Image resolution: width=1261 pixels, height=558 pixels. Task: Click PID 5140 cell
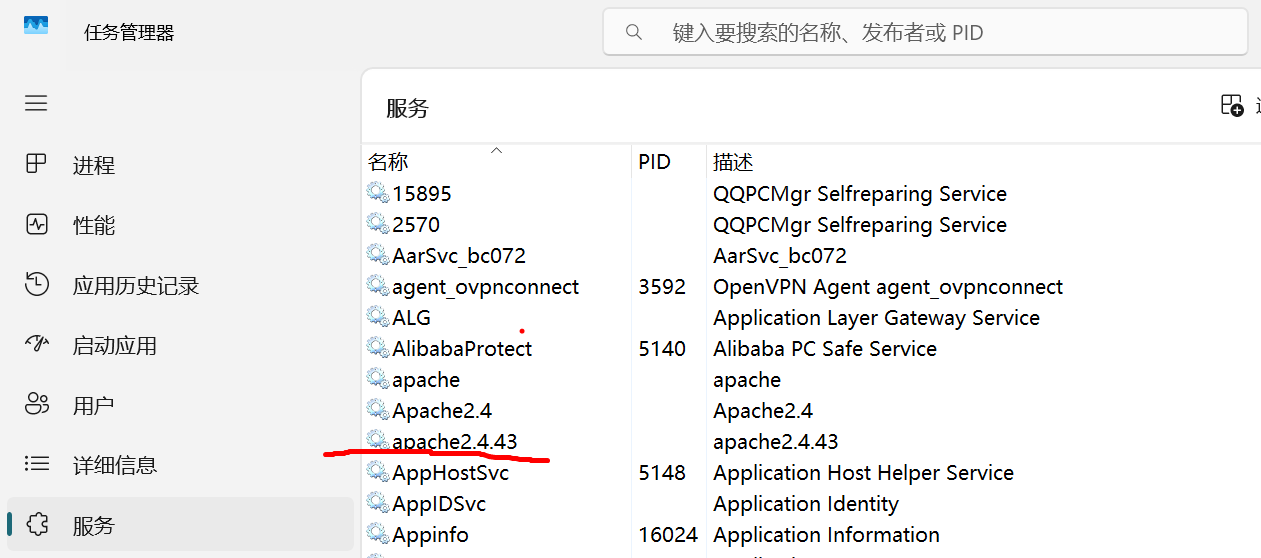[x=662, y=349]
